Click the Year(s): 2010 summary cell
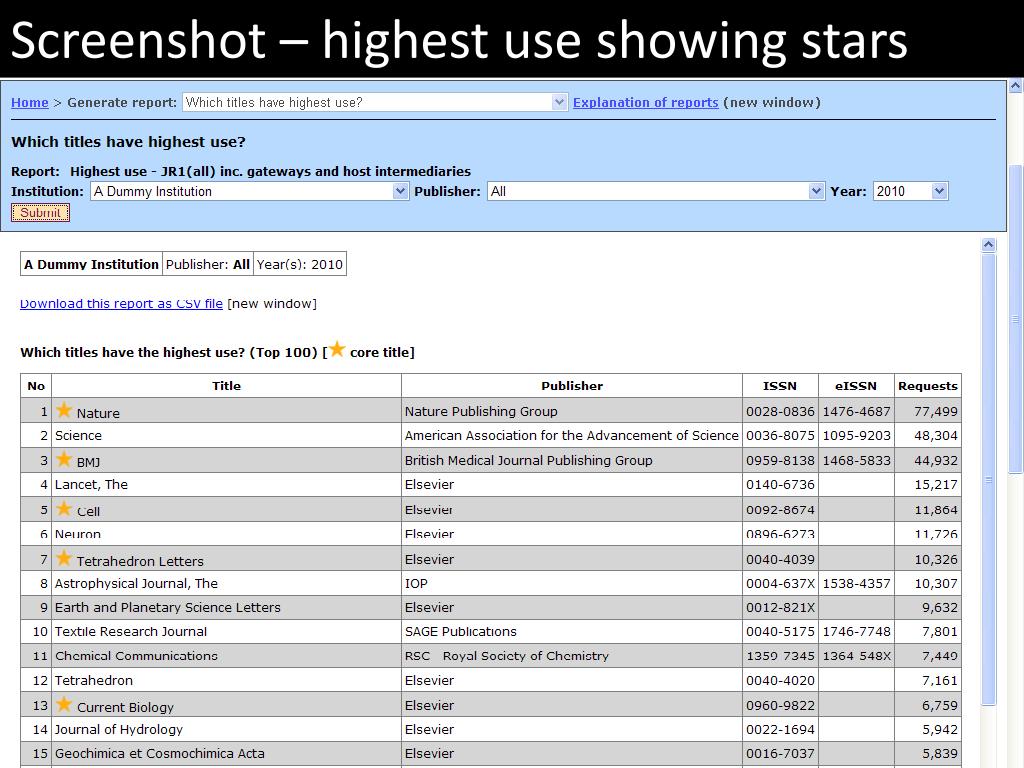 (300, 264)
